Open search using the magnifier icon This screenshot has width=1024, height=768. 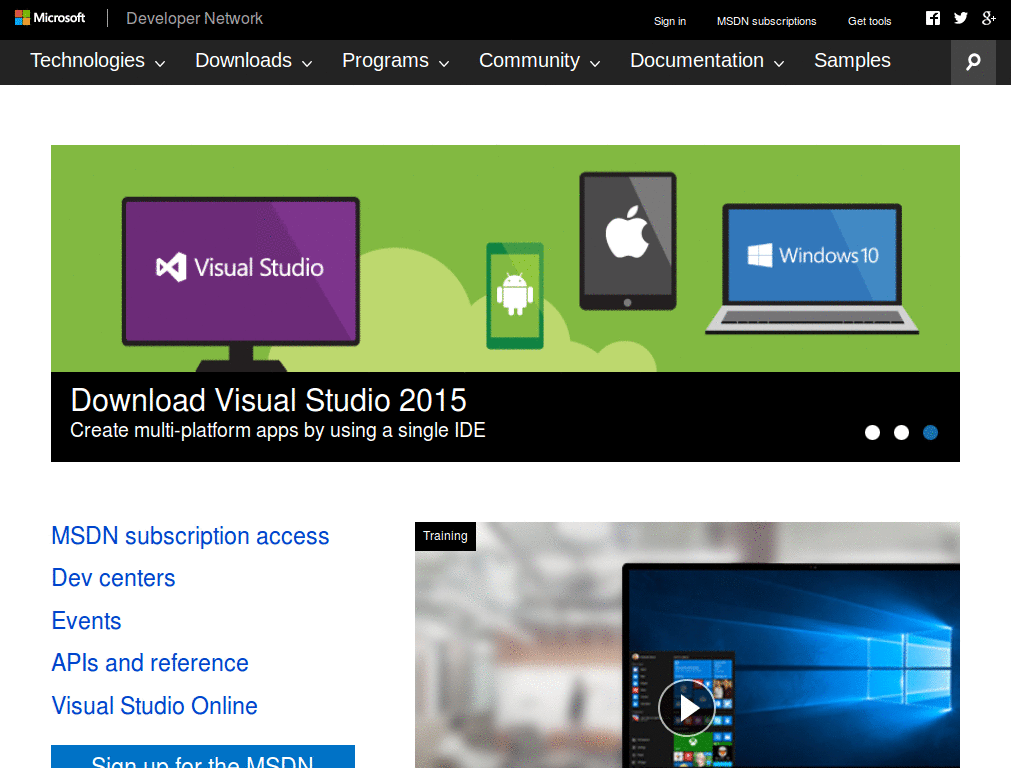pyautogui.click(x=972, y=61)
